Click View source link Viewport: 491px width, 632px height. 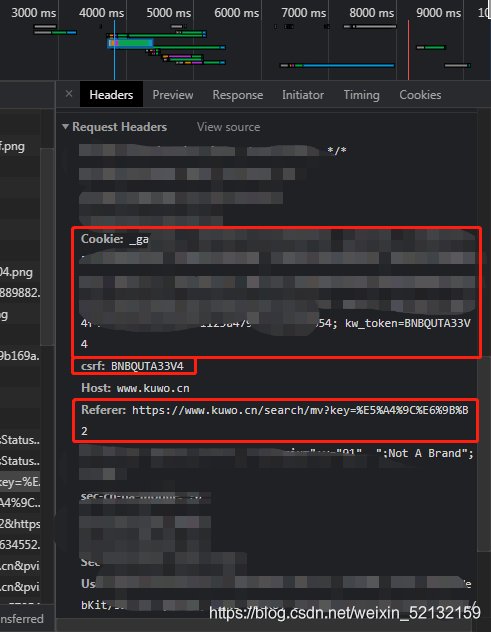click(x=229, y=127)
